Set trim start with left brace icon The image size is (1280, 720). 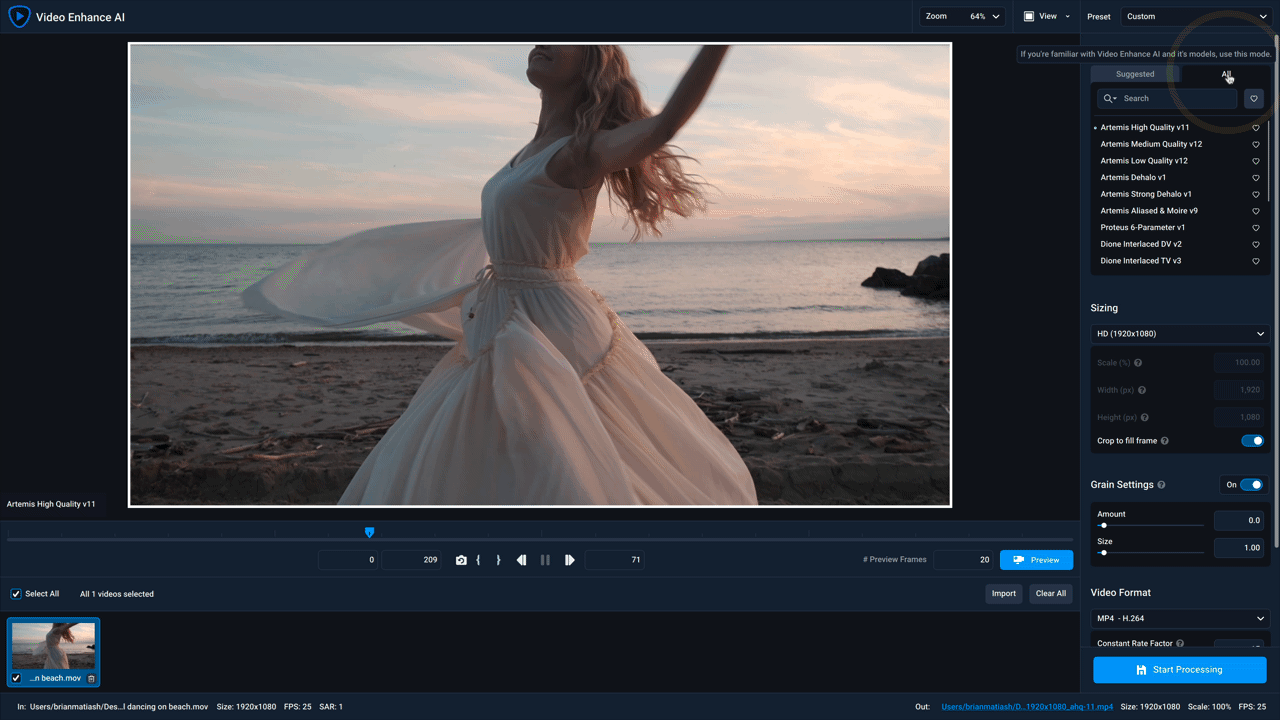click(478, 560)
